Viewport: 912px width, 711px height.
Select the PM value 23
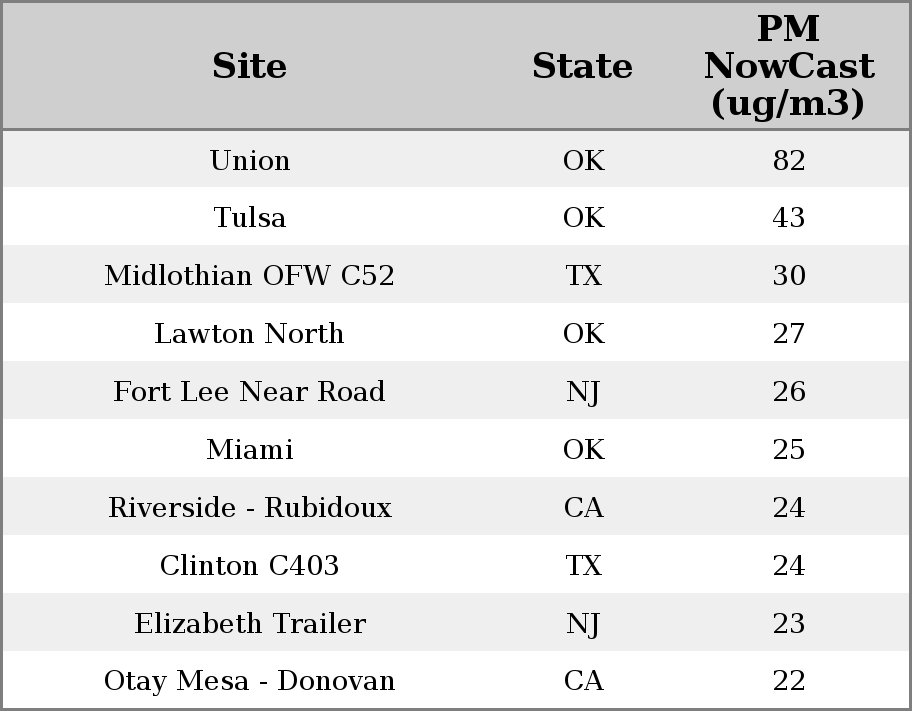click(x=788, y=624)
